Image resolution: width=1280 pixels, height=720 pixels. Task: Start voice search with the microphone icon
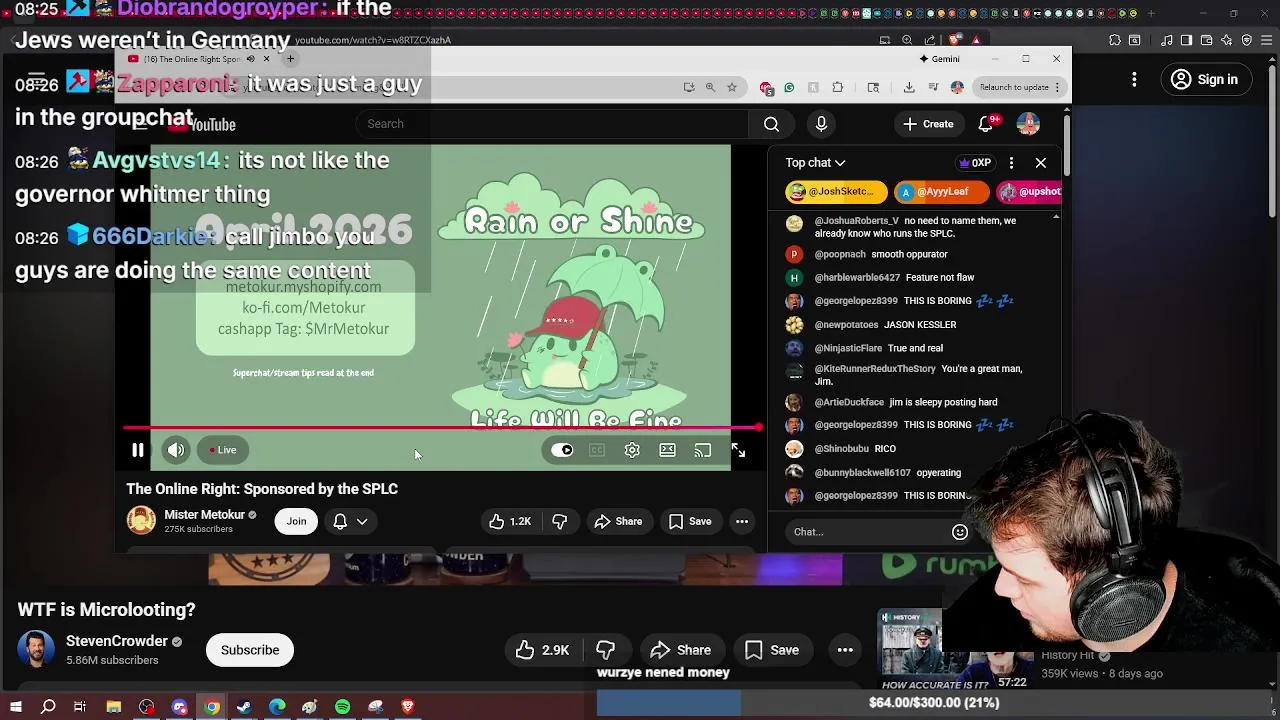point(821,124)
